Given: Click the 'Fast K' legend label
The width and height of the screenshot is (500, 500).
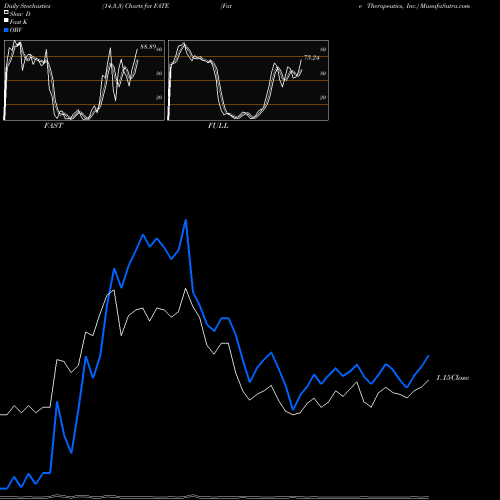Looking at the screenshot, I should click(19, 22).
